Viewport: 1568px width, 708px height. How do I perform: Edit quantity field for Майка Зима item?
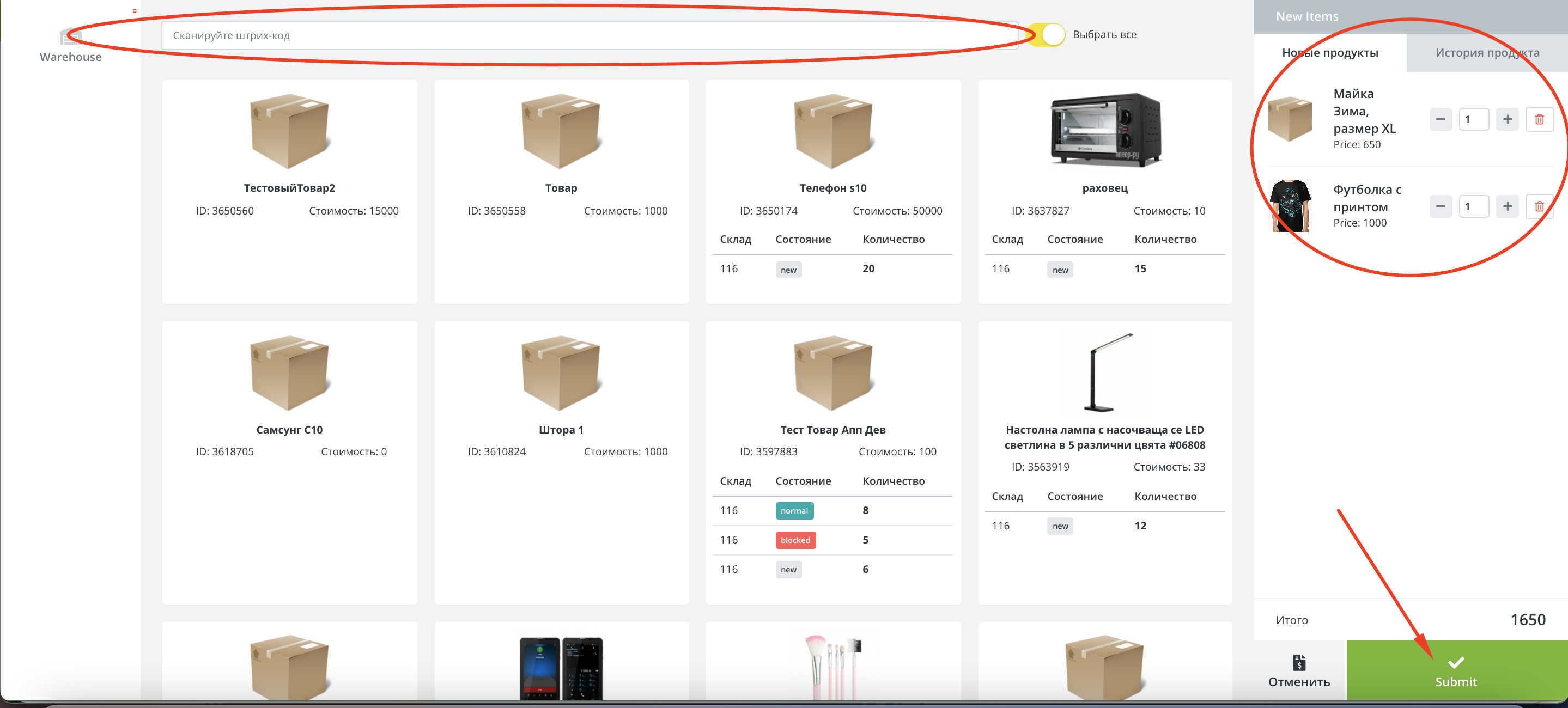tap(1474, 119)
